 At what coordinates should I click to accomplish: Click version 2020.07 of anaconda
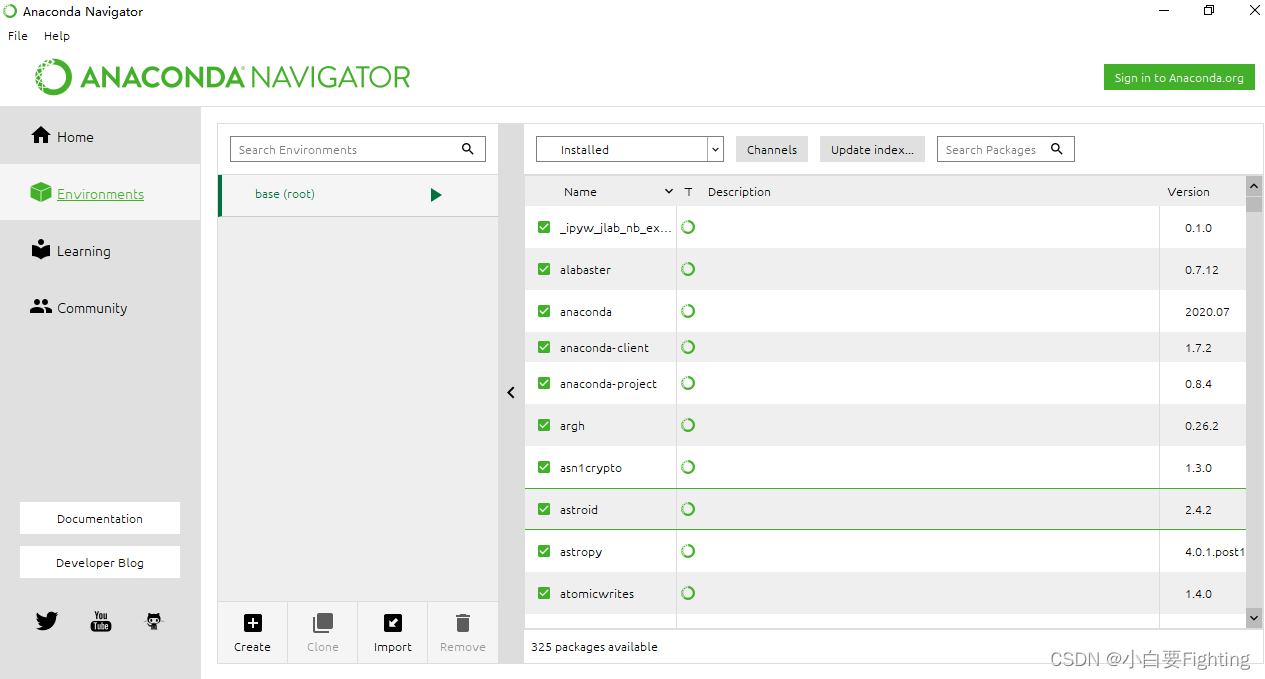point(1207,312)
